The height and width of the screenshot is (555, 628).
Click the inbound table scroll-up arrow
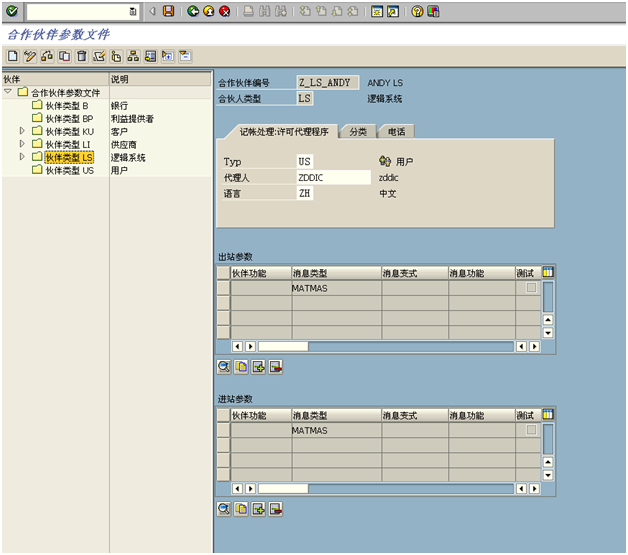pos(548,462)
